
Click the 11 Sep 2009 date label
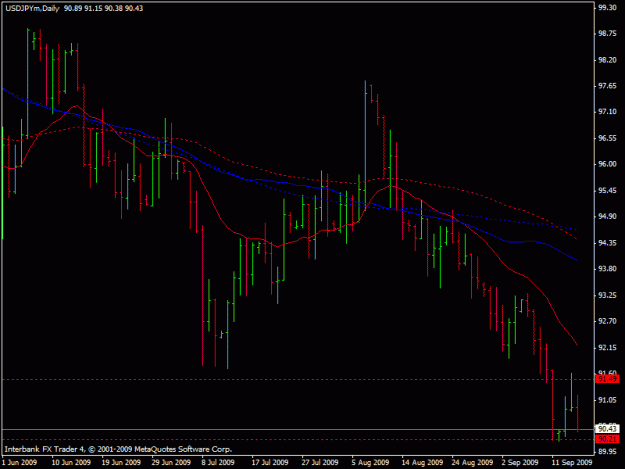pos(572,462)
